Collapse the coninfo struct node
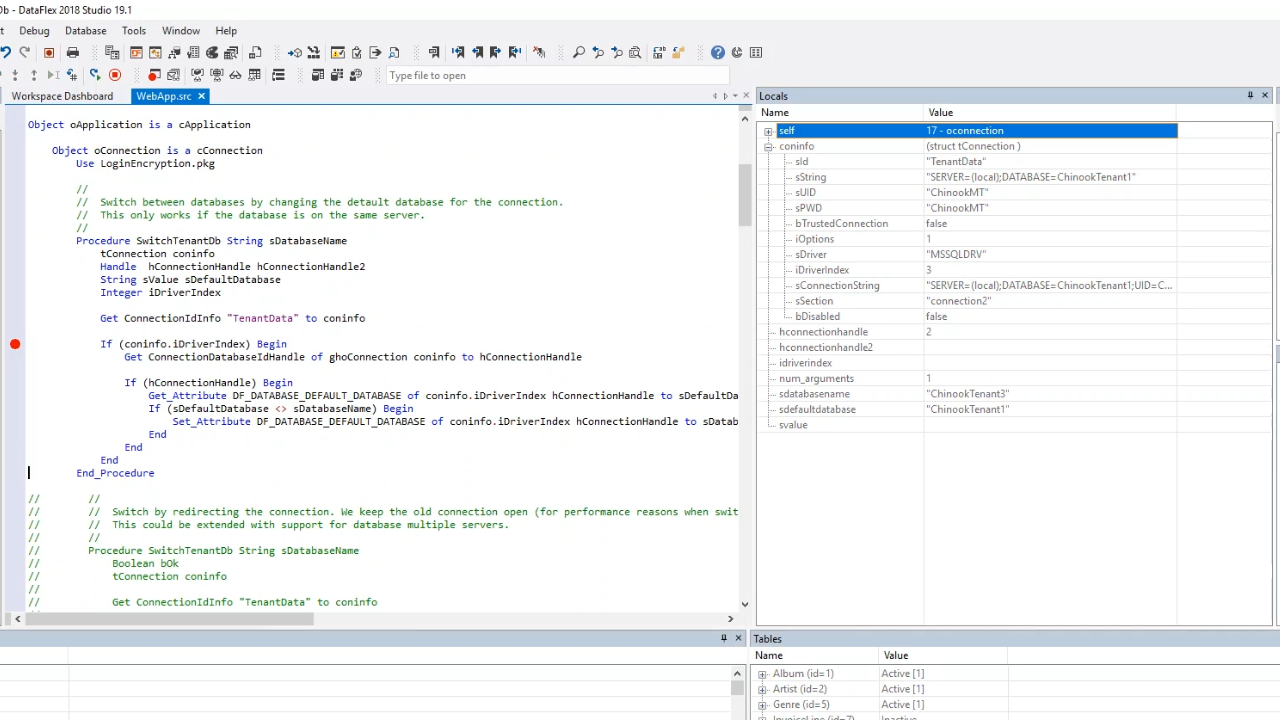The width and height of the screenshot is (1280, 720). (768, 147)
